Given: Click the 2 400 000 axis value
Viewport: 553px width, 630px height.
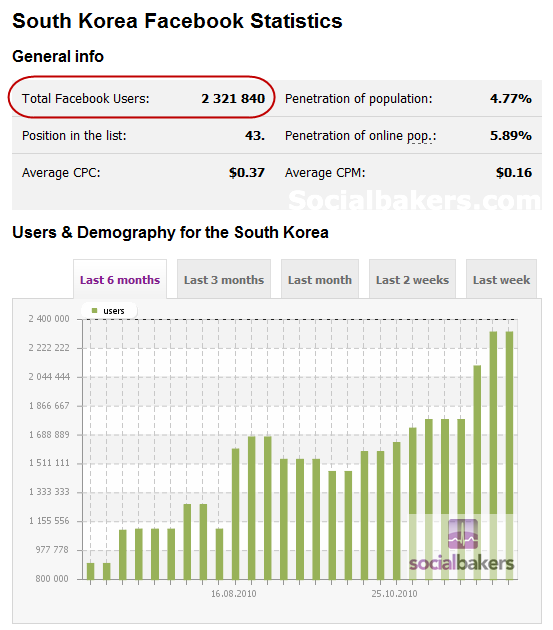Looking at the screenshot, I should click(49, 319).
